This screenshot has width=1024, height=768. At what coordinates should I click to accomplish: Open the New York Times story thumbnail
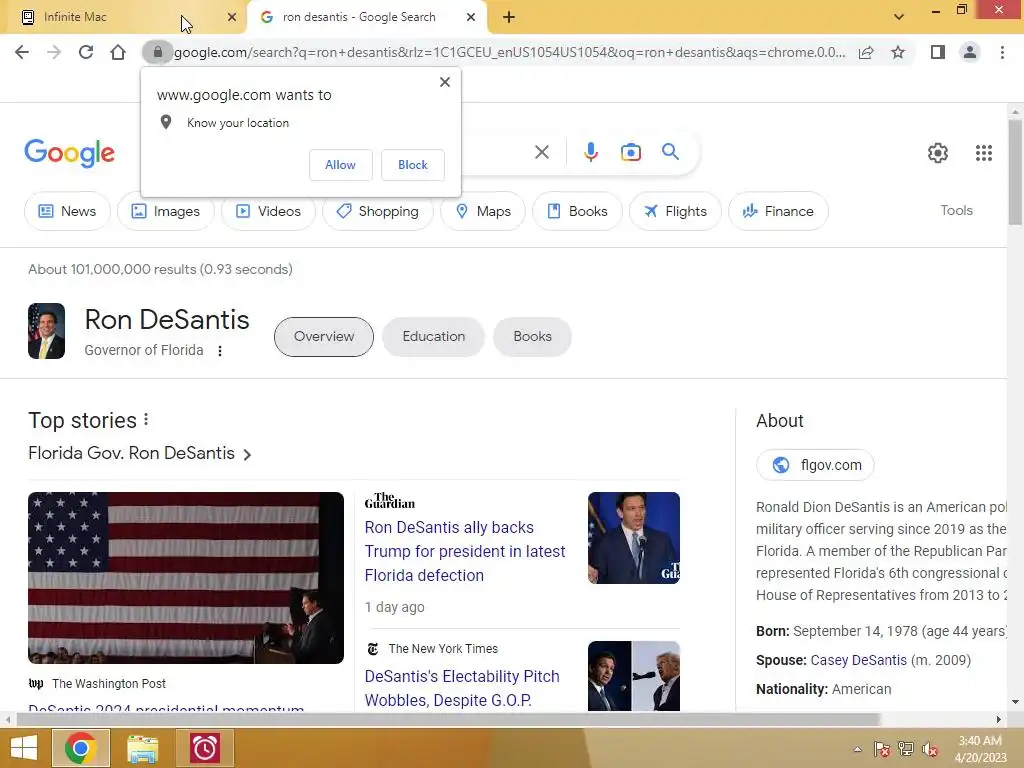click(633, 676)
